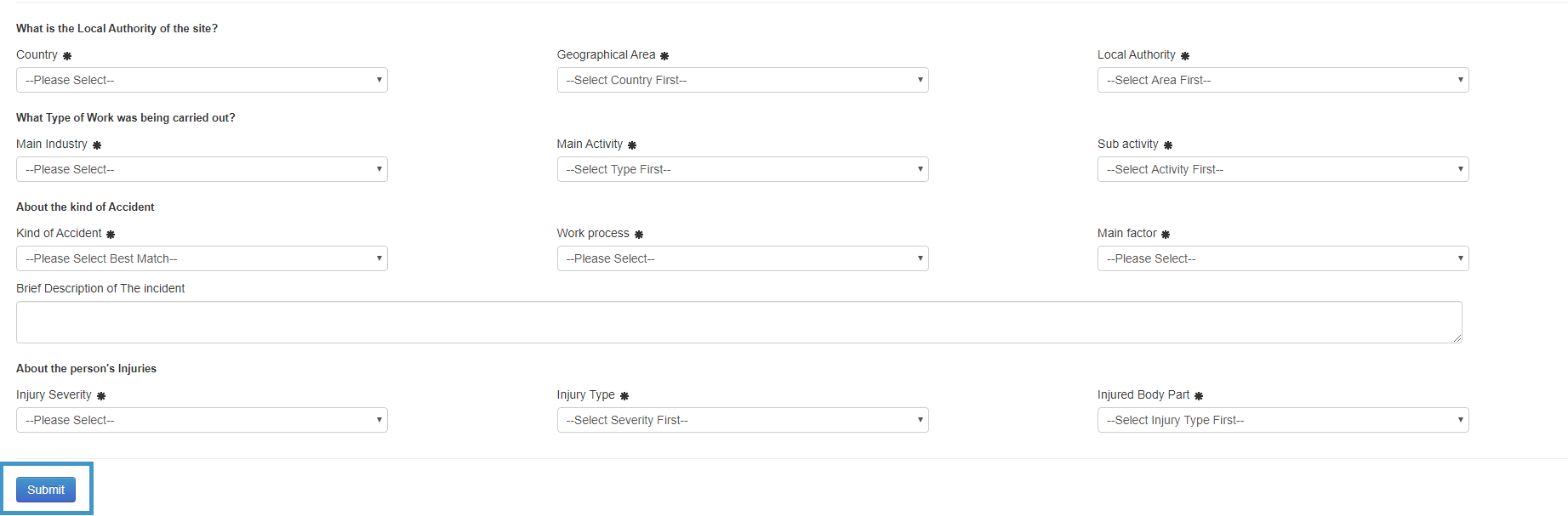Submit the accident report form
1568x516 pixels.
(x=46, y=490)
